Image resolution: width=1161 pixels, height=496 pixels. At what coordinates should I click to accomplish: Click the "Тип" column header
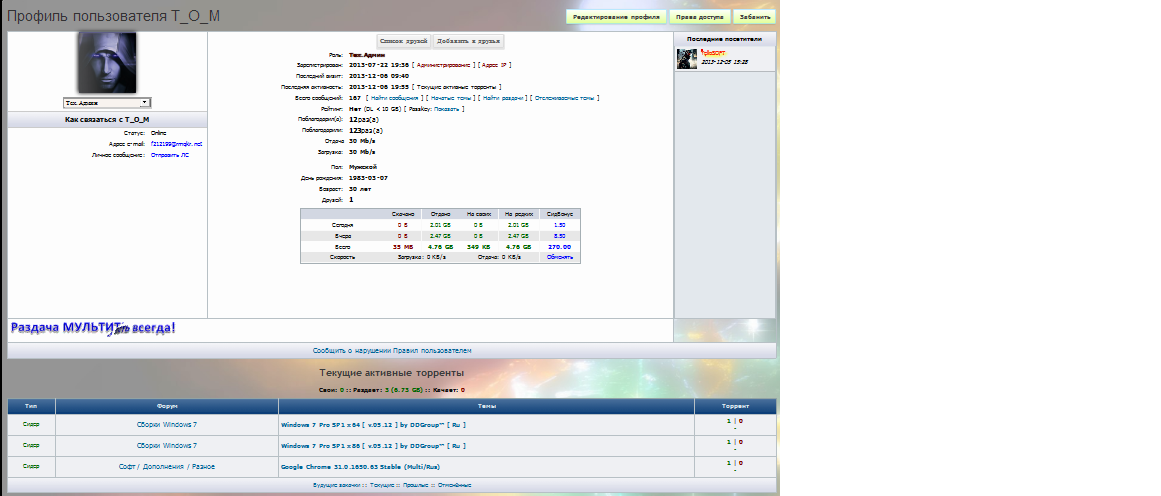coord(30,406)
